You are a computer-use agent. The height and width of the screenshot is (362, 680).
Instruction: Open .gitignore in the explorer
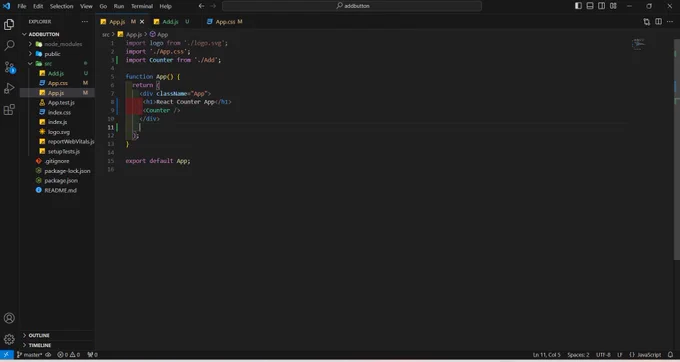tap(57, 161)
